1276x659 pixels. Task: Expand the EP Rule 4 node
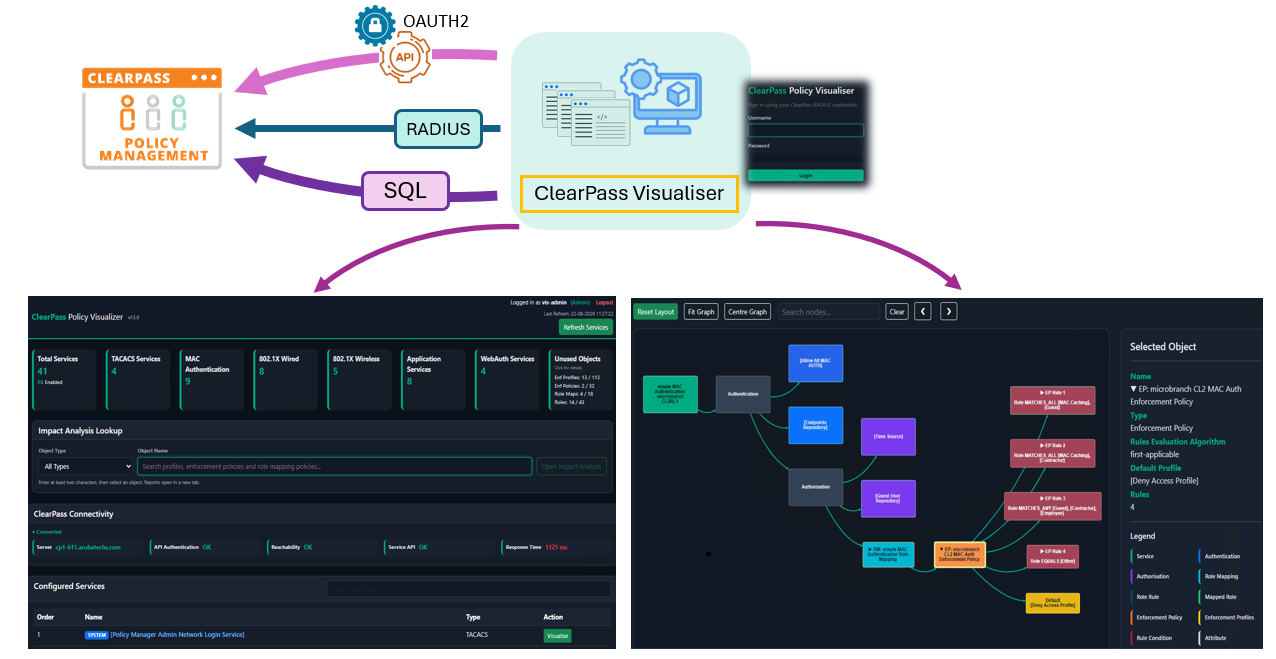[1053, 557]
